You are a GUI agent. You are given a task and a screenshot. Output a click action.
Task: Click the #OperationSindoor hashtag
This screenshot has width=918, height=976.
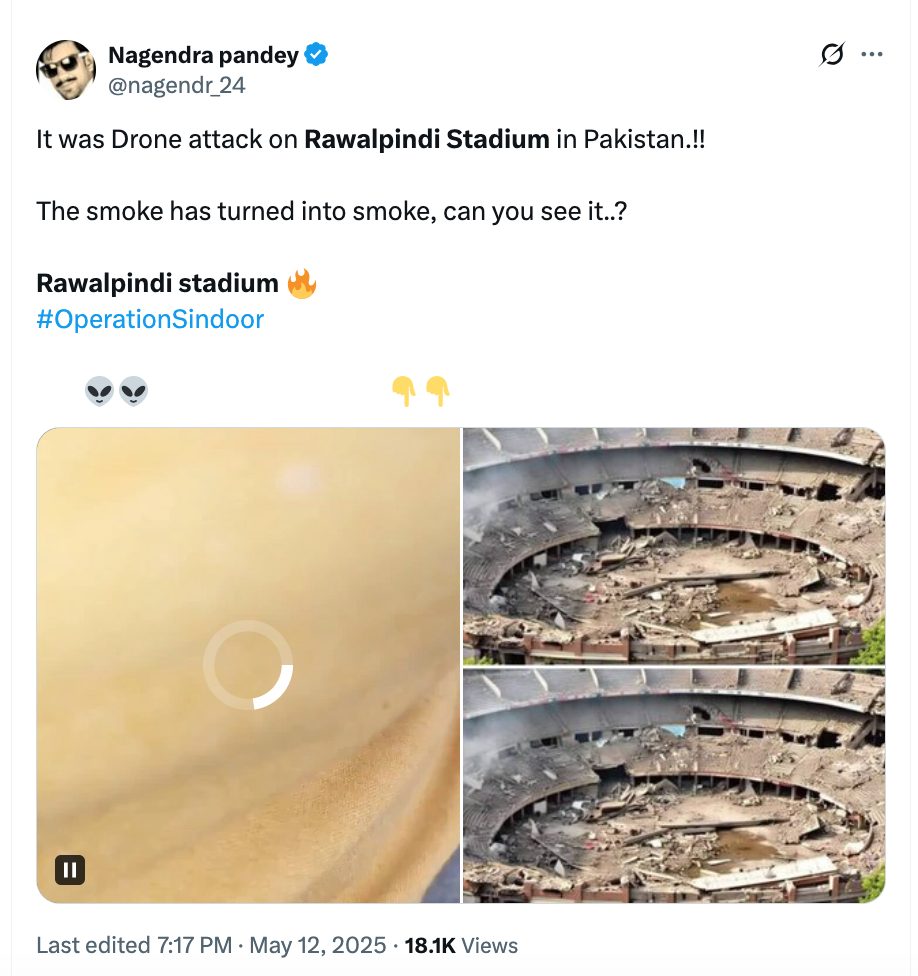coord(150,319)
